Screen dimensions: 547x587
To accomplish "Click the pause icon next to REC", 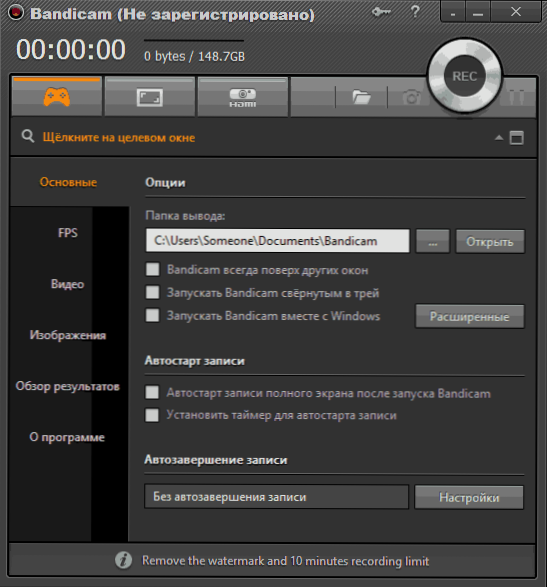I will click(x=517, y=97).
